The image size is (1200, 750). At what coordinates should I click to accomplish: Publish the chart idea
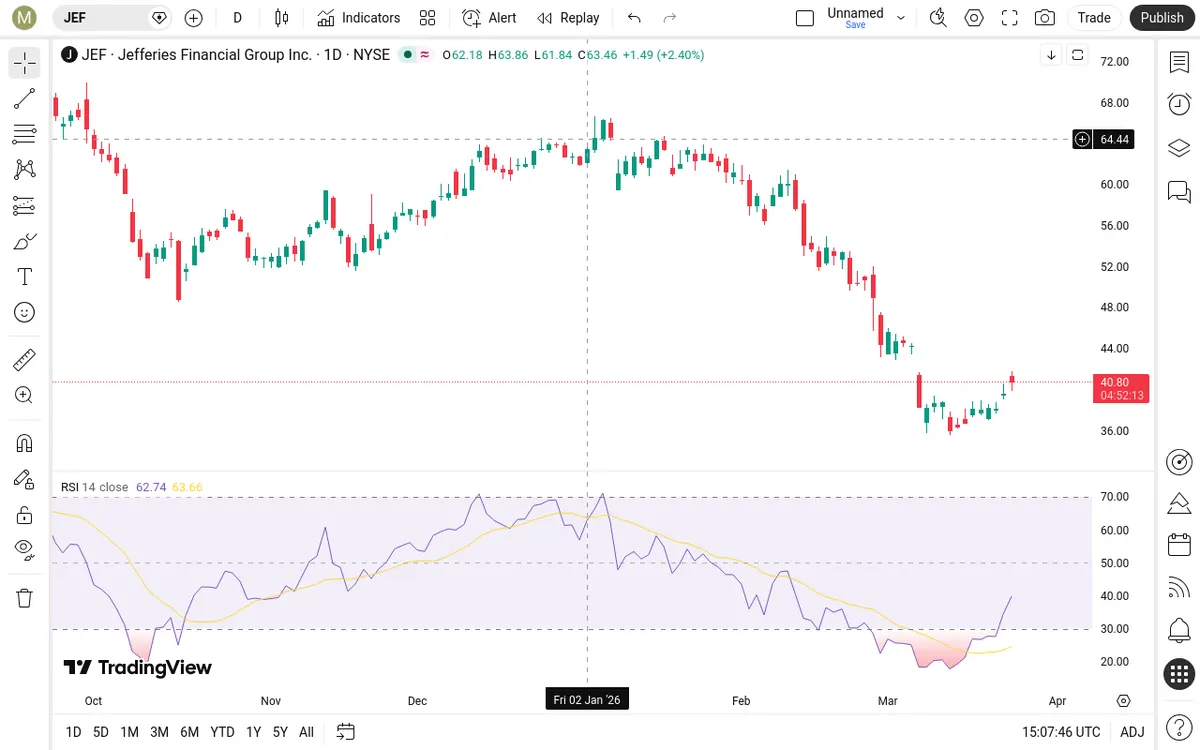pos(1162,18)
